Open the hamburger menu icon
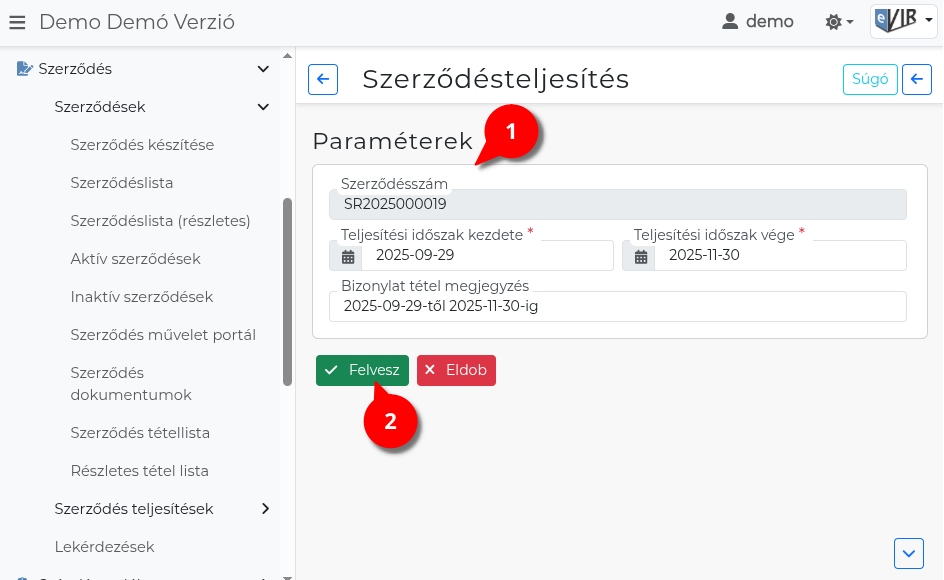This screenshot has height=580, width=944. pyautogui.click(x=17, y=22)
